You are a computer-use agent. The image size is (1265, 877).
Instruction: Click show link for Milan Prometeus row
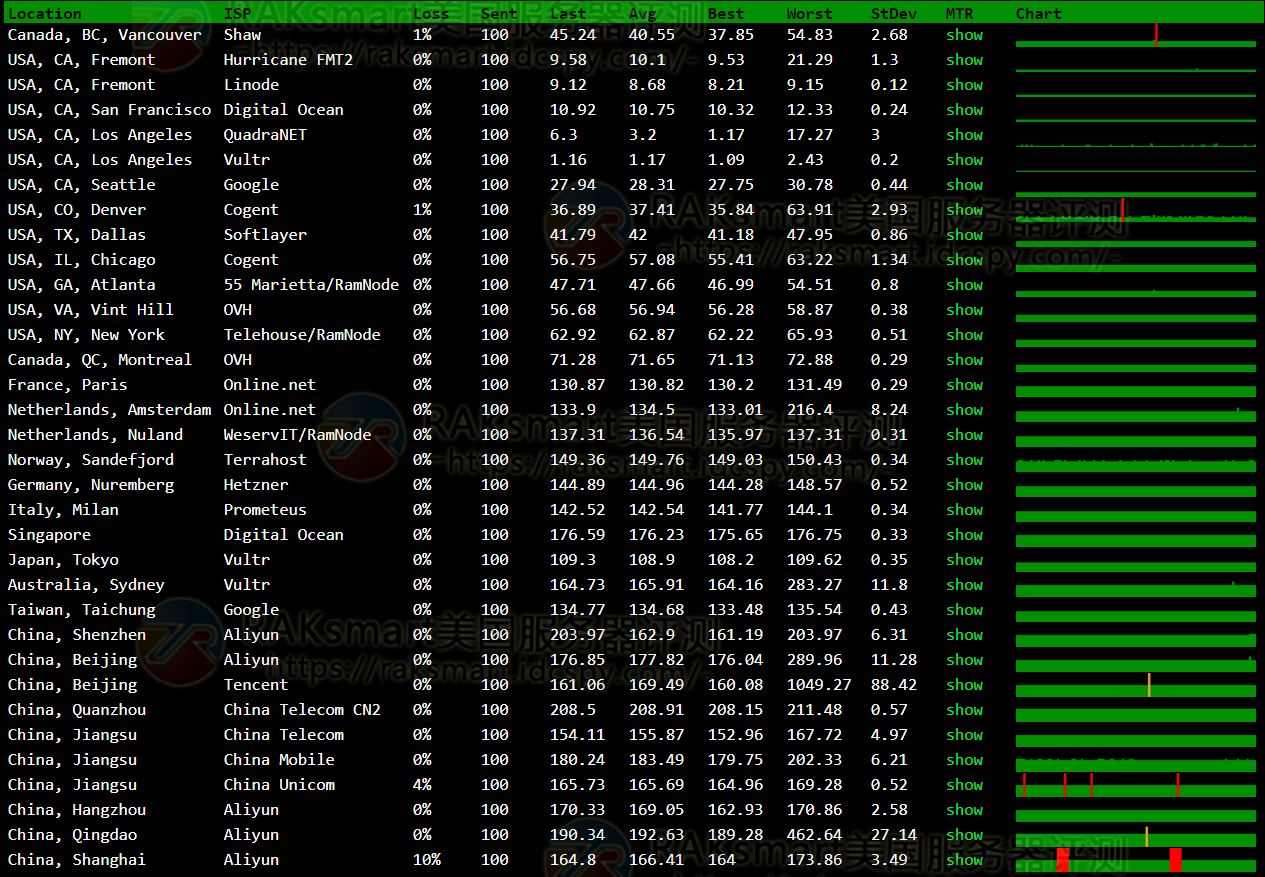point(964,510)
